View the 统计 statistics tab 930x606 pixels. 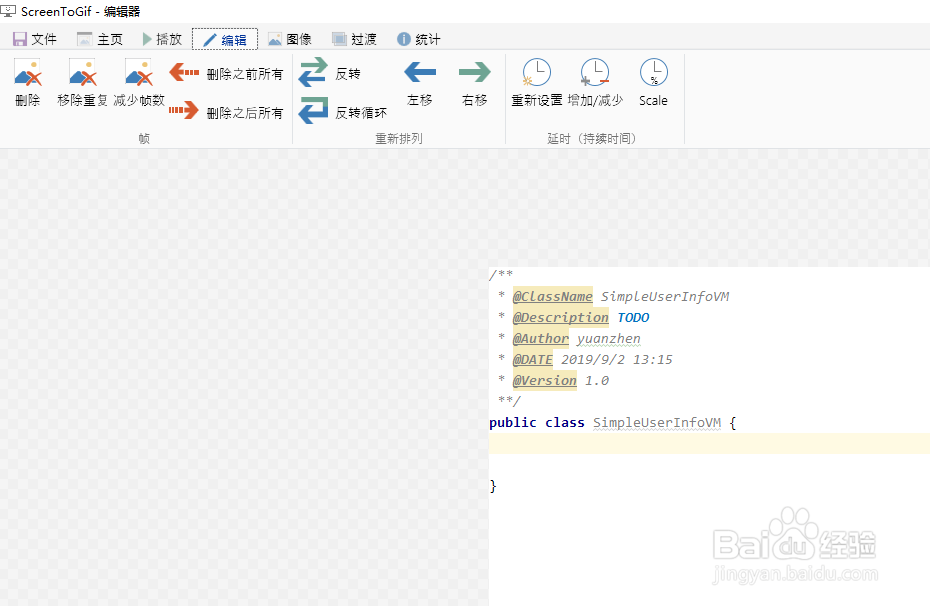point(418,38)
